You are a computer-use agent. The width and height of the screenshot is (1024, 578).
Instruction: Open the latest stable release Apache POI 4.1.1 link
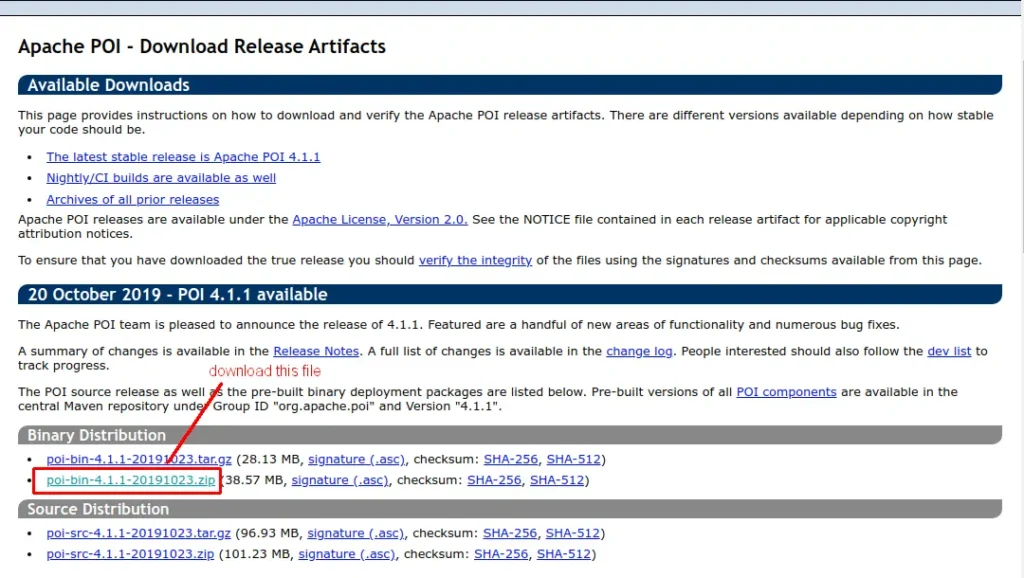click(x=183, y=157)
